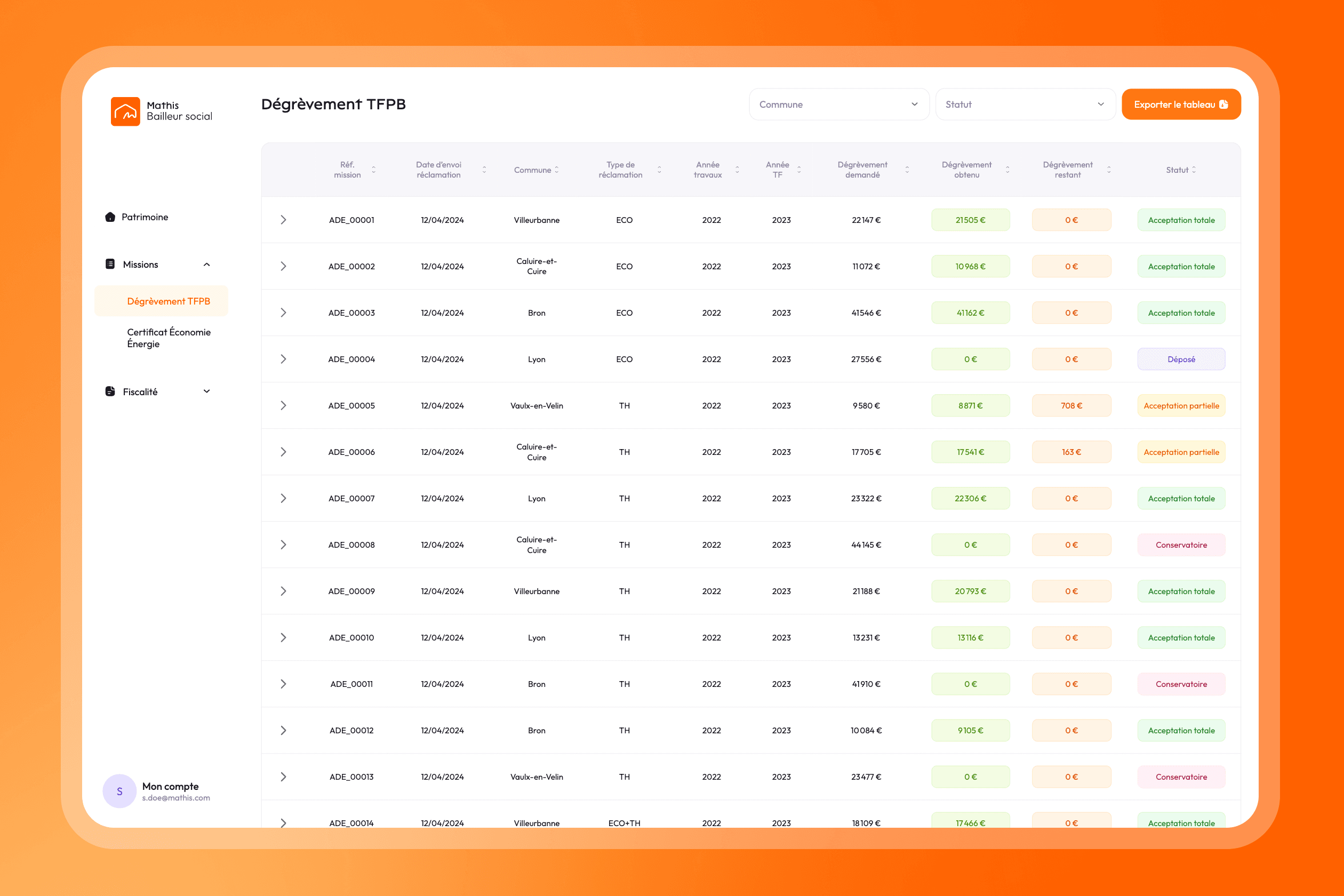Click the Patrimoine home icon
1344x896 pixels.
click(x=110, y=217)
